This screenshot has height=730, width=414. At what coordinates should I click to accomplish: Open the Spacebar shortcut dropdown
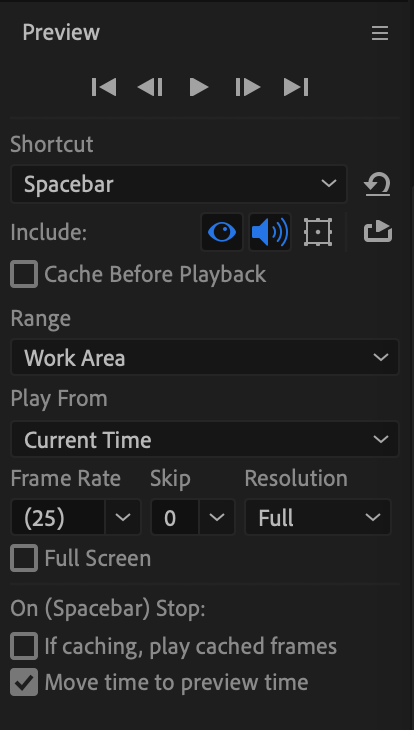pyautogui.click(x=179, y=184)
